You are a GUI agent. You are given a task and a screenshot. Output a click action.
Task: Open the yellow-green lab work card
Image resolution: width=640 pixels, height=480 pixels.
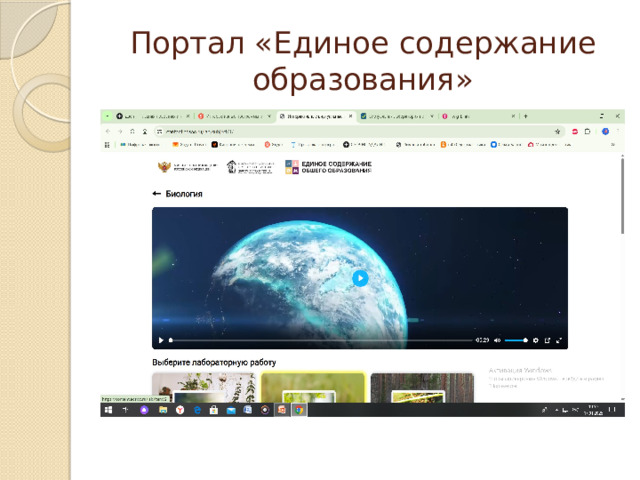pos(313,387)
